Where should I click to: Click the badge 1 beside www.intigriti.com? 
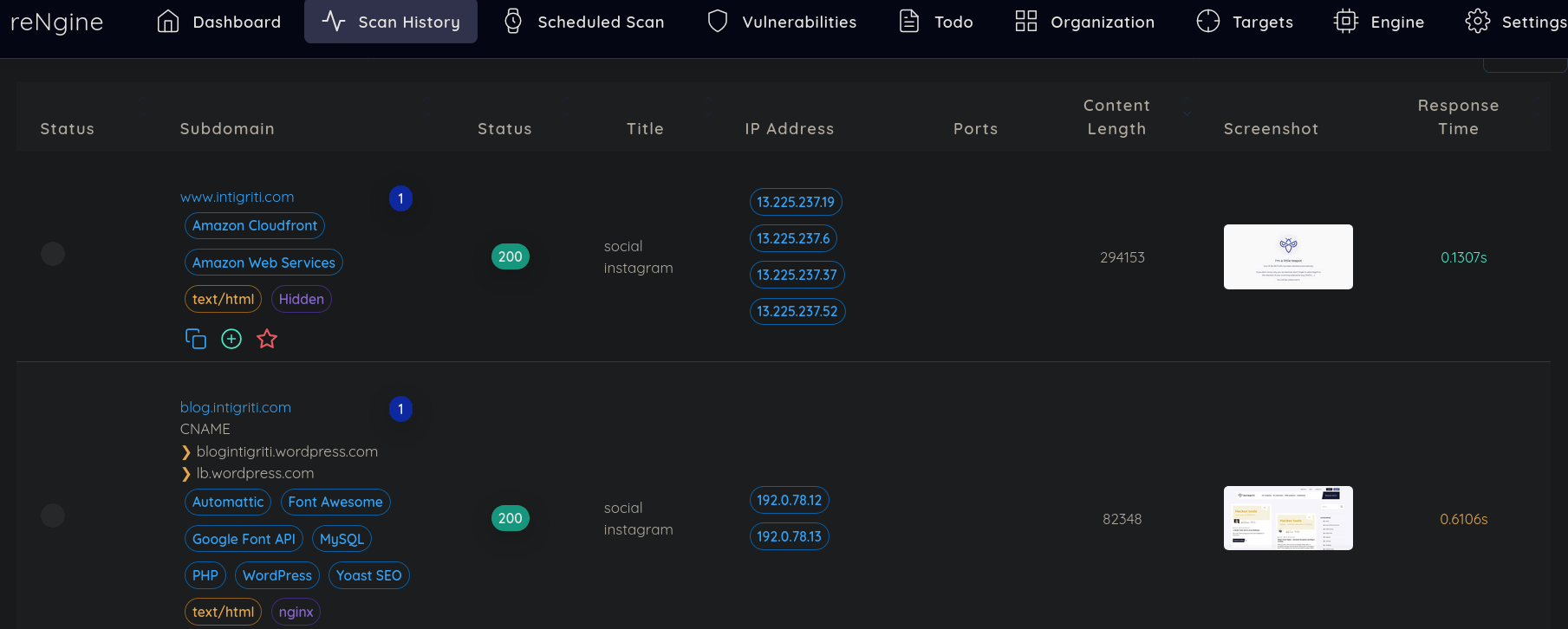(400, 198)
